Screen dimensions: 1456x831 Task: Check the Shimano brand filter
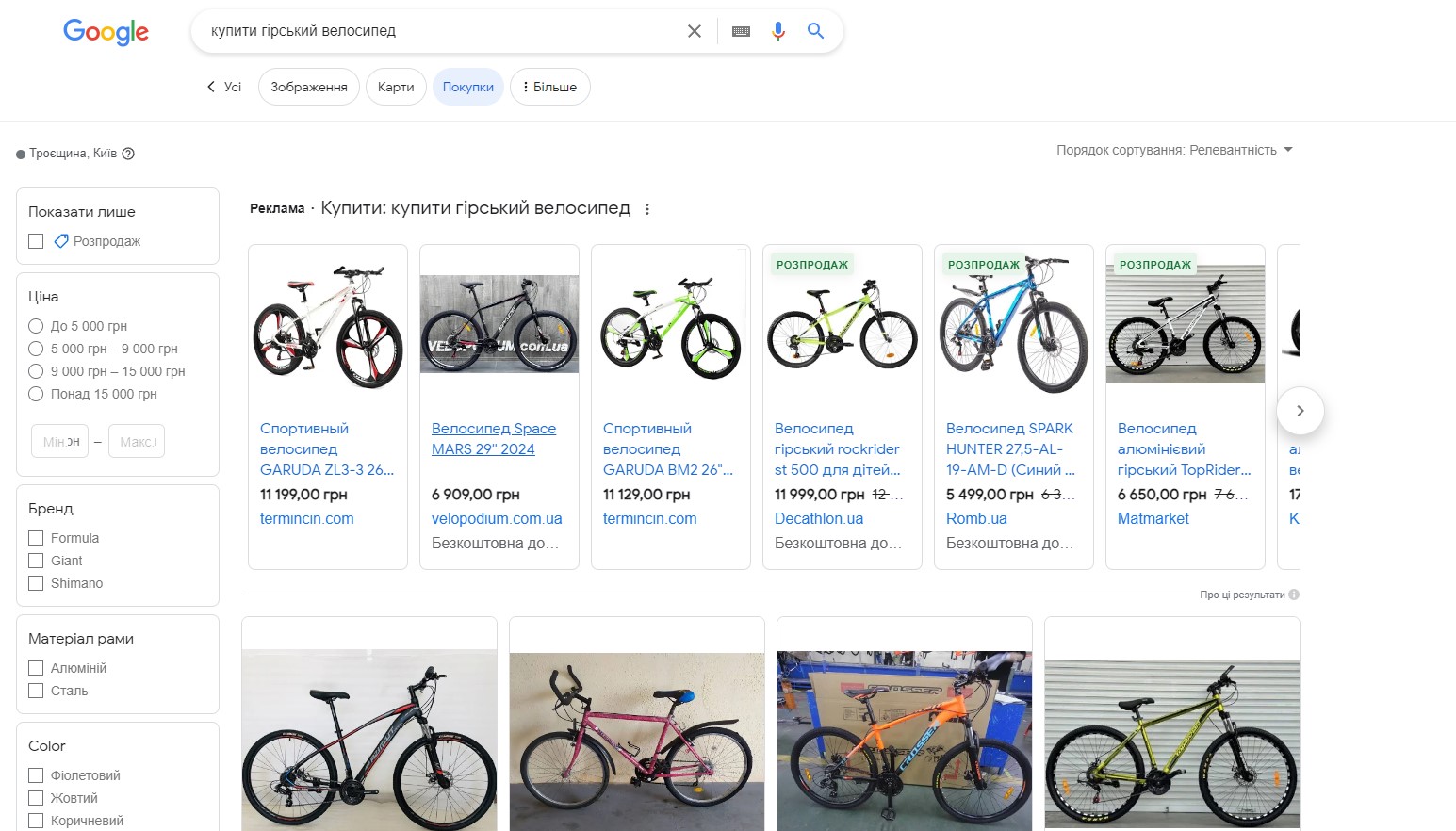point(36,583)
